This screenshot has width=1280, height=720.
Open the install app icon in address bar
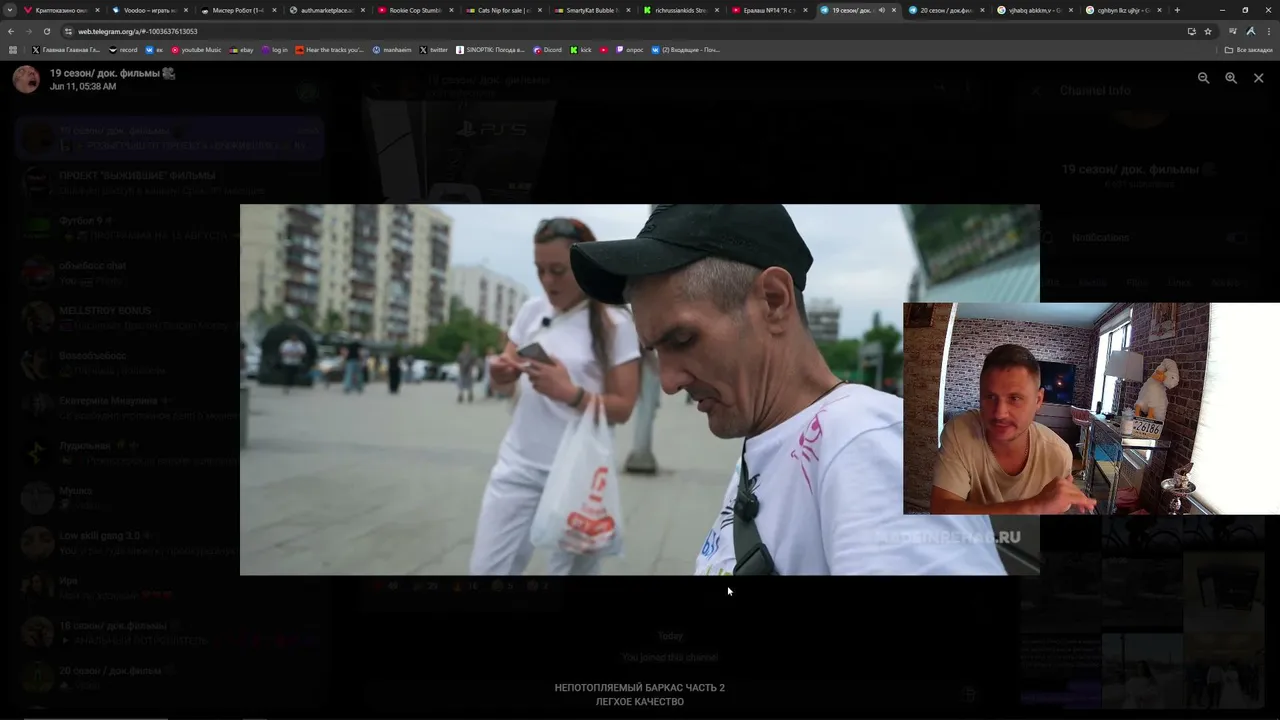(1191, 31)
